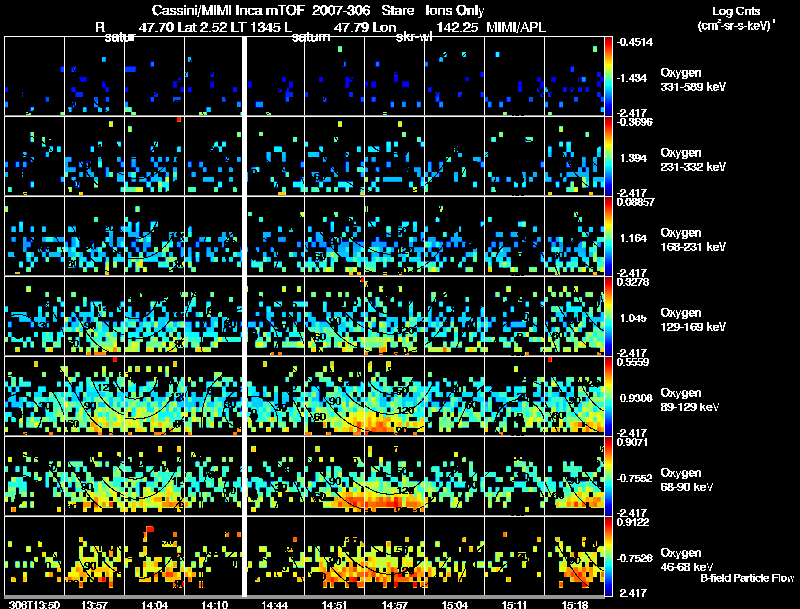Click the colorbar beside Oxygen 168-231 keV
The height and width of the screenshot is (609, 800).
608,236
